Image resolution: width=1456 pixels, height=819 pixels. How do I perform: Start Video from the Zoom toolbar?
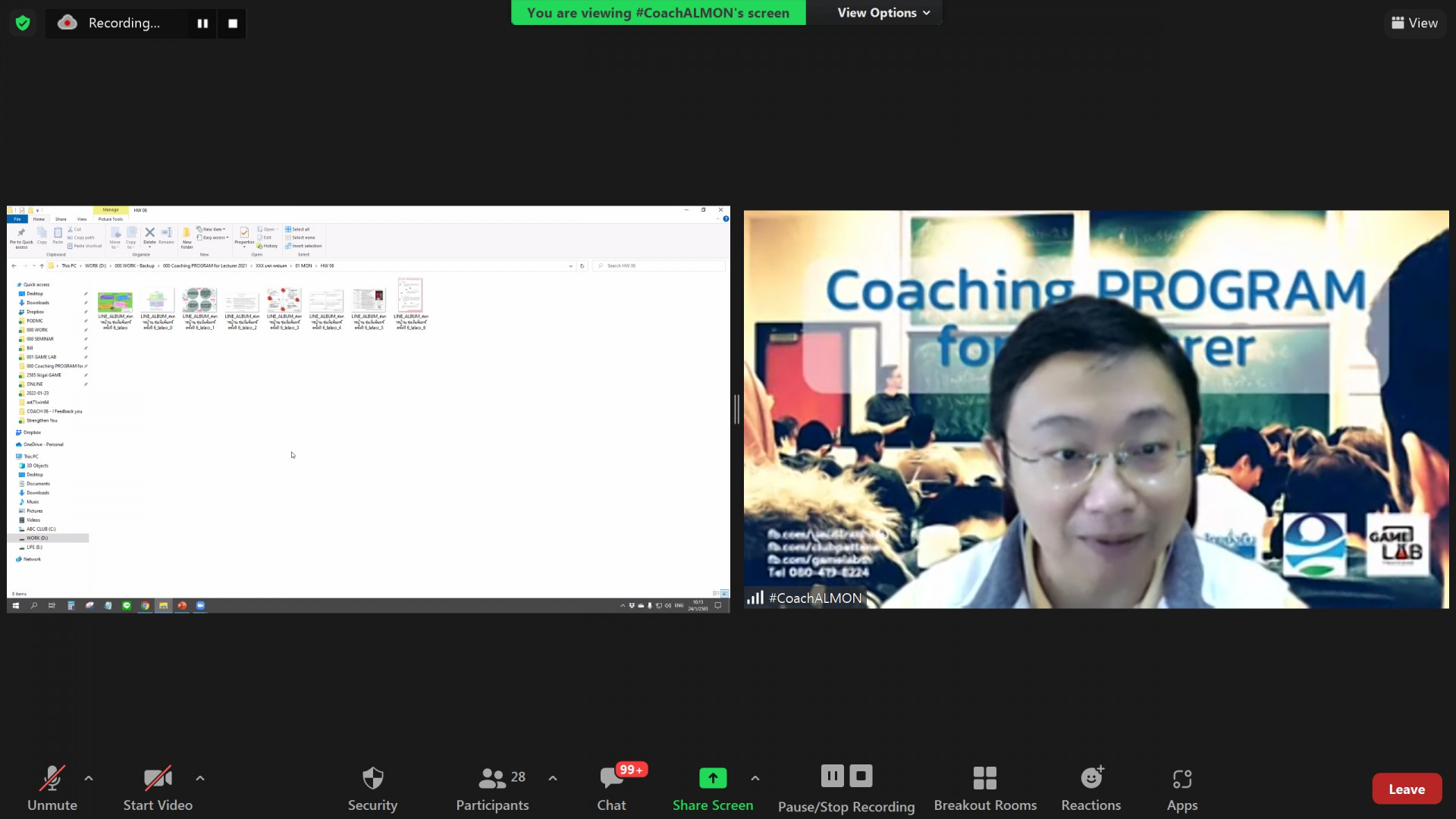(158, 789)
